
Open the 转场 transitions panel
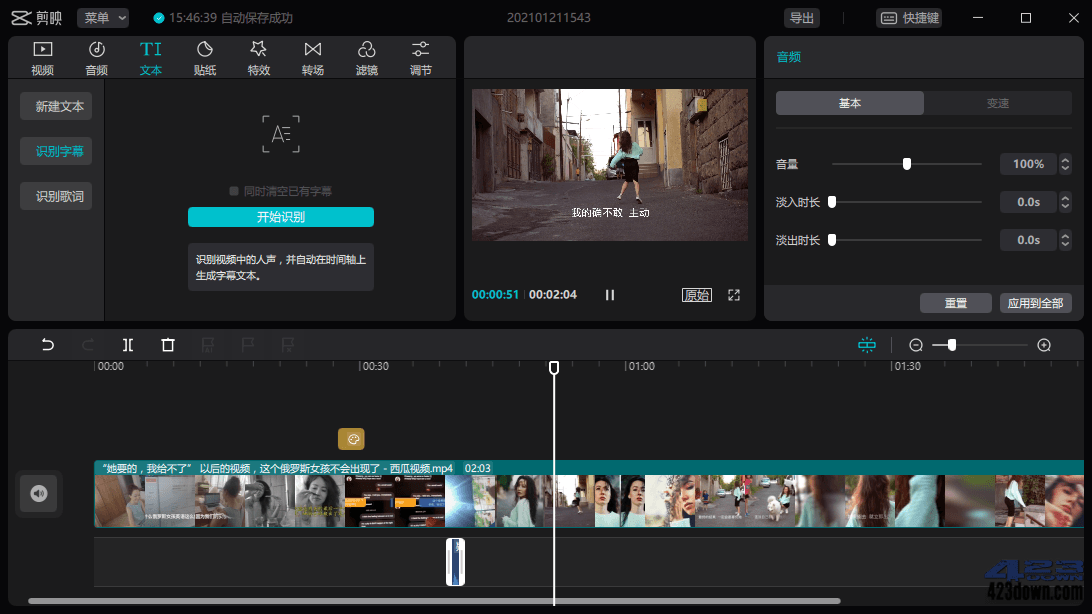(312, 56)
